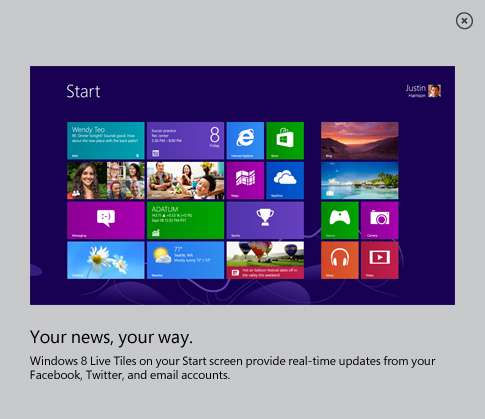Screen dimensions: 485x419
Task: Open the Calendar tile showing 8
Action: point(185,141)
